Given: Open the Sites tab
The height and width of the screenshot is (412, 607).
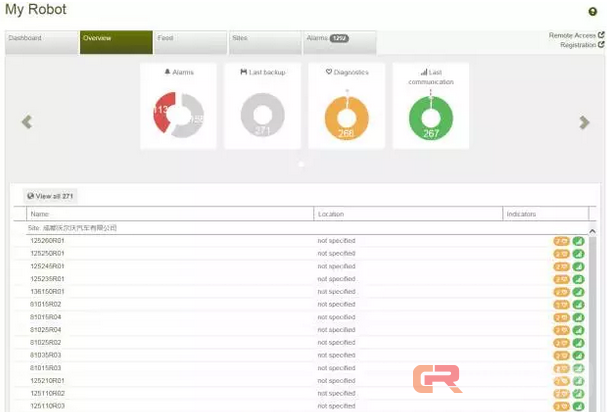Looking at the screenshot, I should click(x=264, y=41).
